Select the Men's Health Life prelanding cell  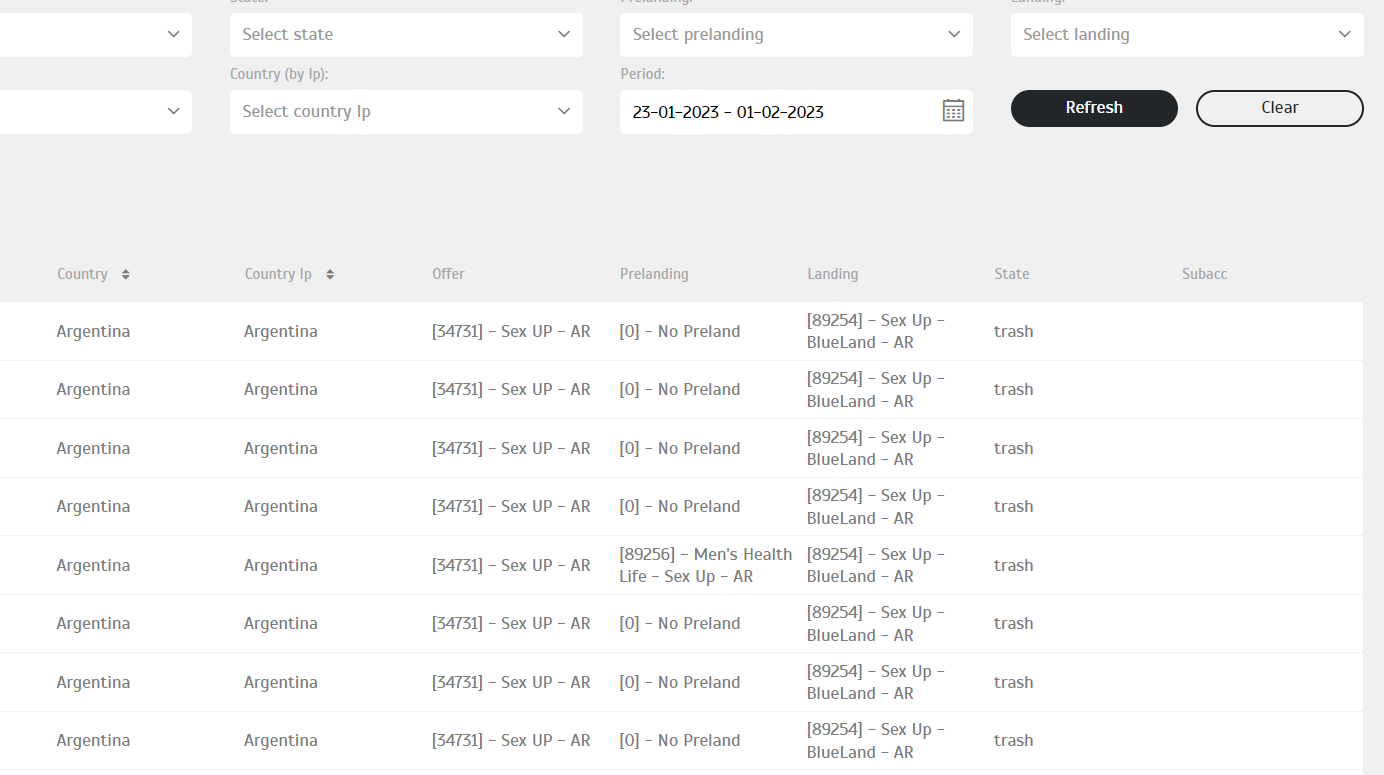click(x=706, y=565)
